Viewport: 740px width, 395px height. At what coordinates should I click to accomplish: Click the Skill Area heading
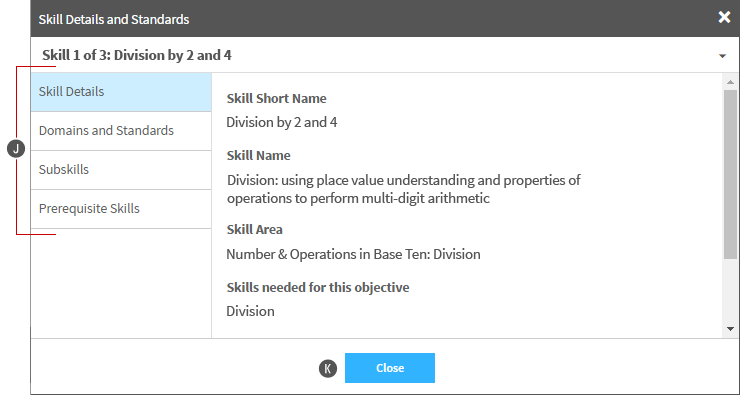[x=254, y=230]
